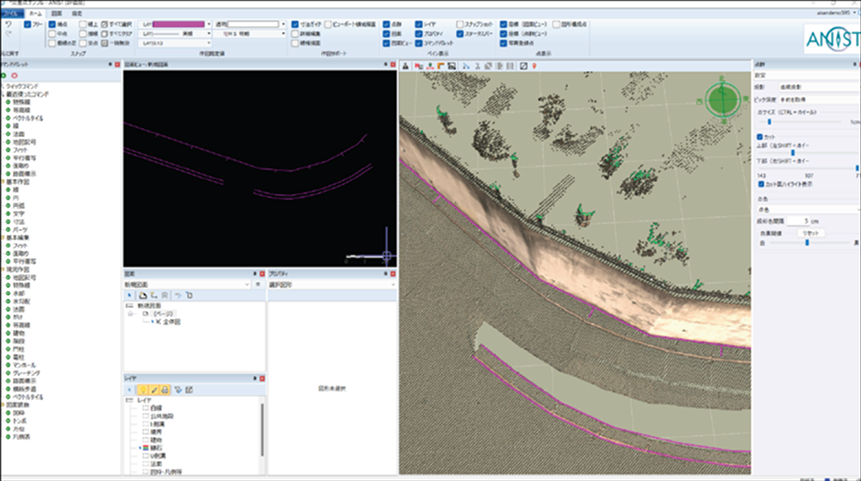
Task: Click the page copy icon in drawing panel toolbar
Action: (x=189, y=295)
